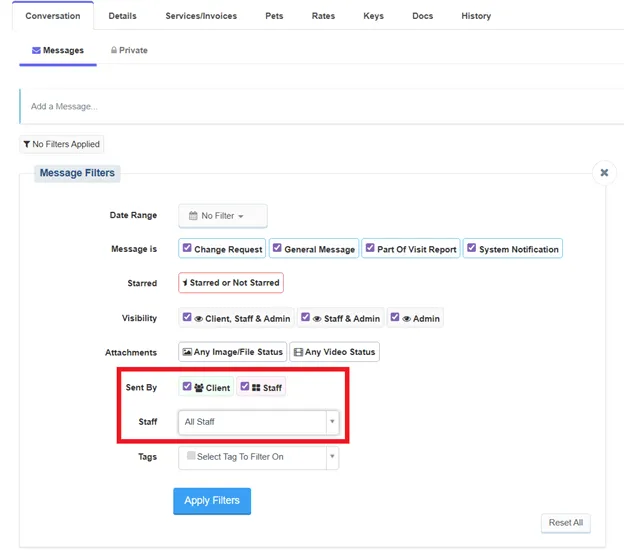Uncheck Sent By Staff checkbox

(x=245, y=387)
